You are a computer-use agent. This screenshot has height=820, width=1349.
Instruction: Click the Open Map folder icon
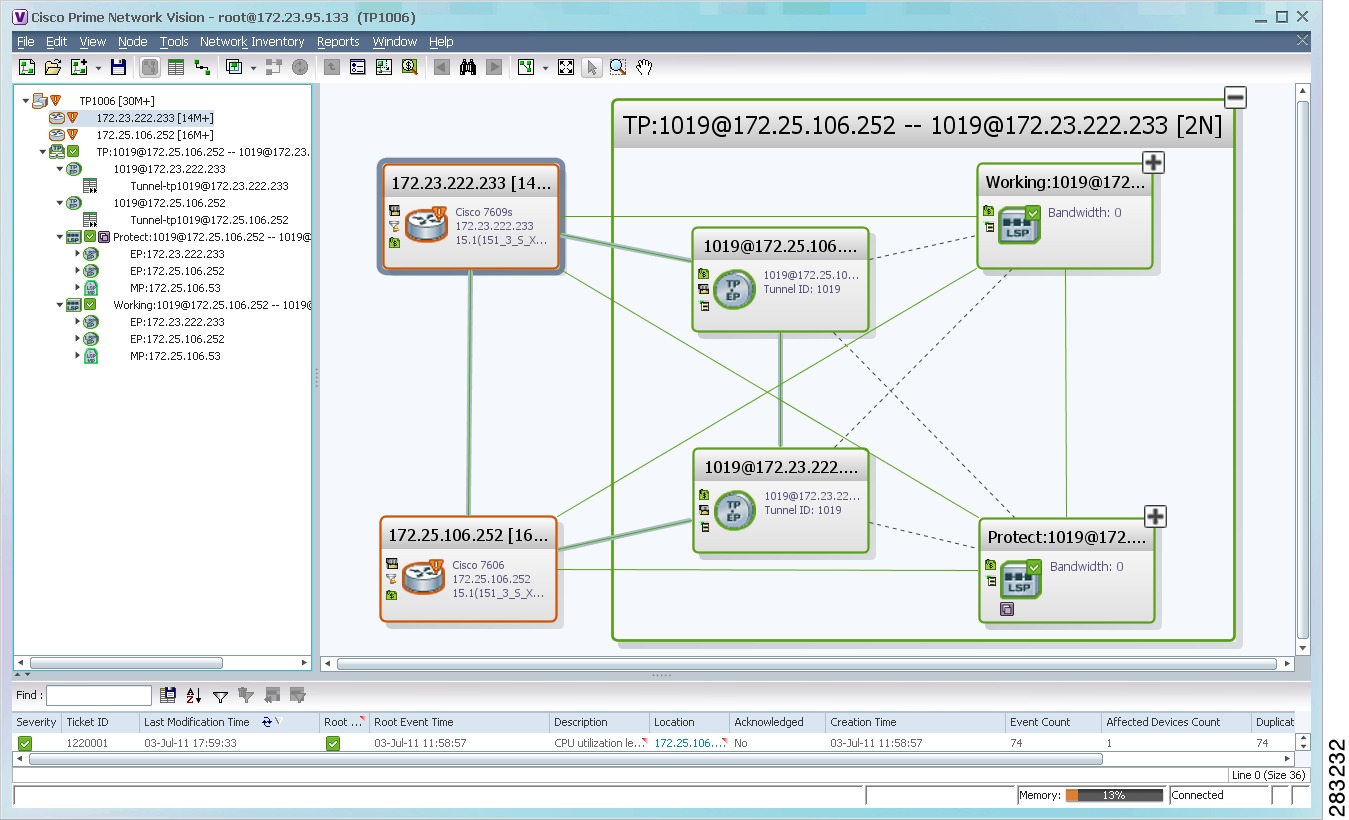(53, 67)
